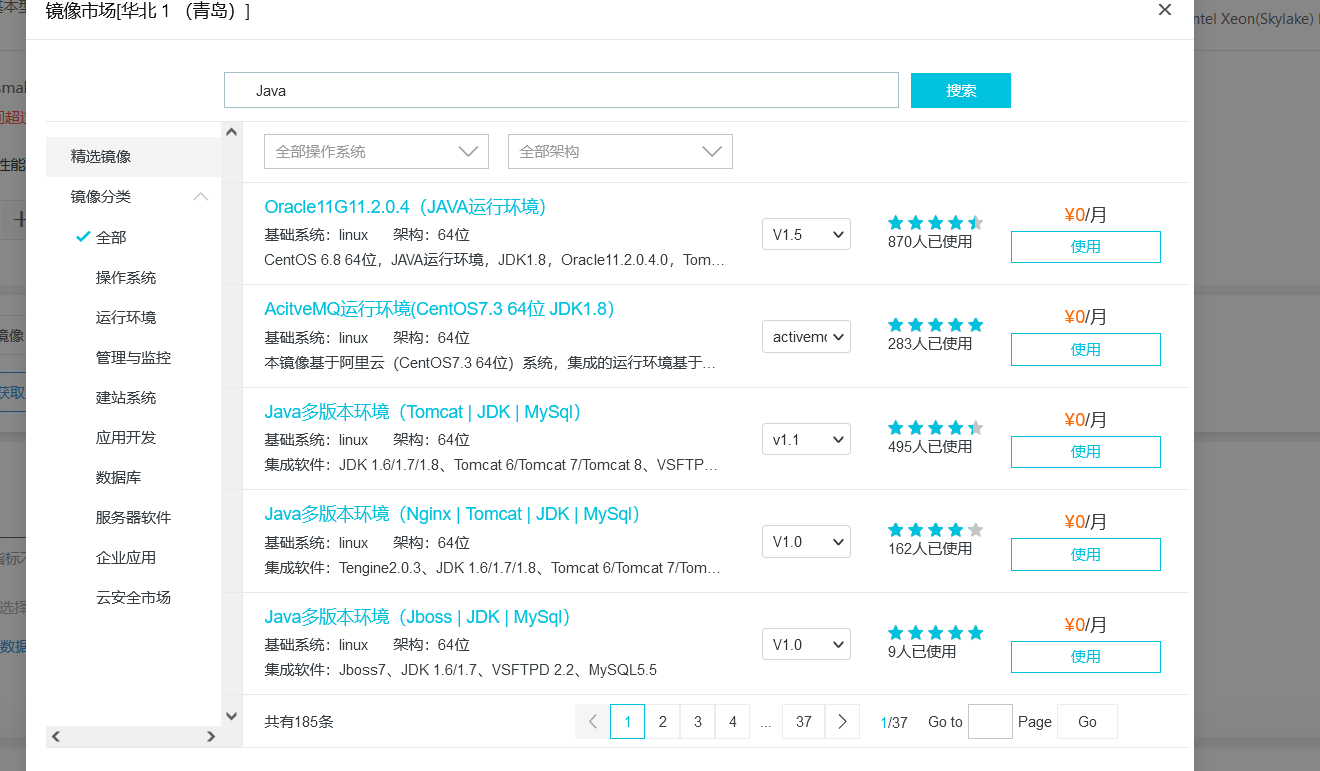Go to page 3
The image size is (1320, 771).
697,721
